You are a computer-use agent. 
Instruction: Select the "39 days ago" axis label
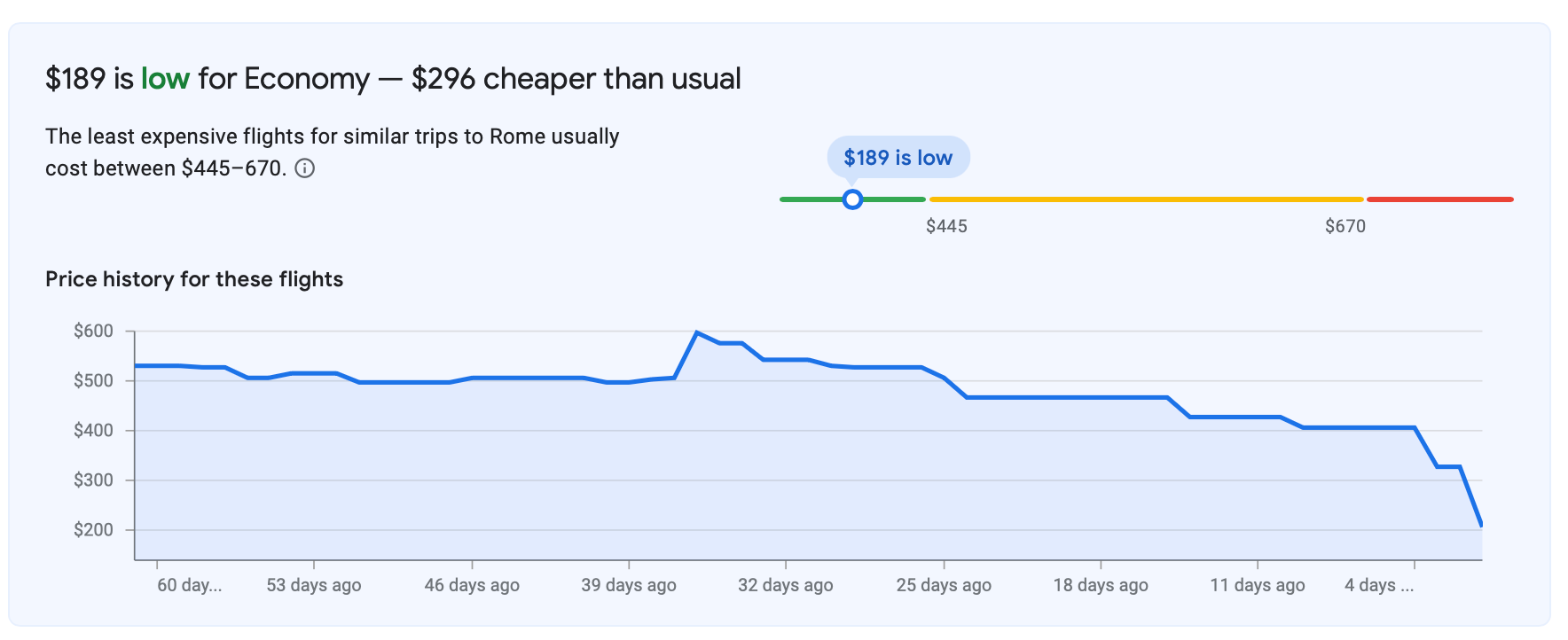click(x=629, y=585)
